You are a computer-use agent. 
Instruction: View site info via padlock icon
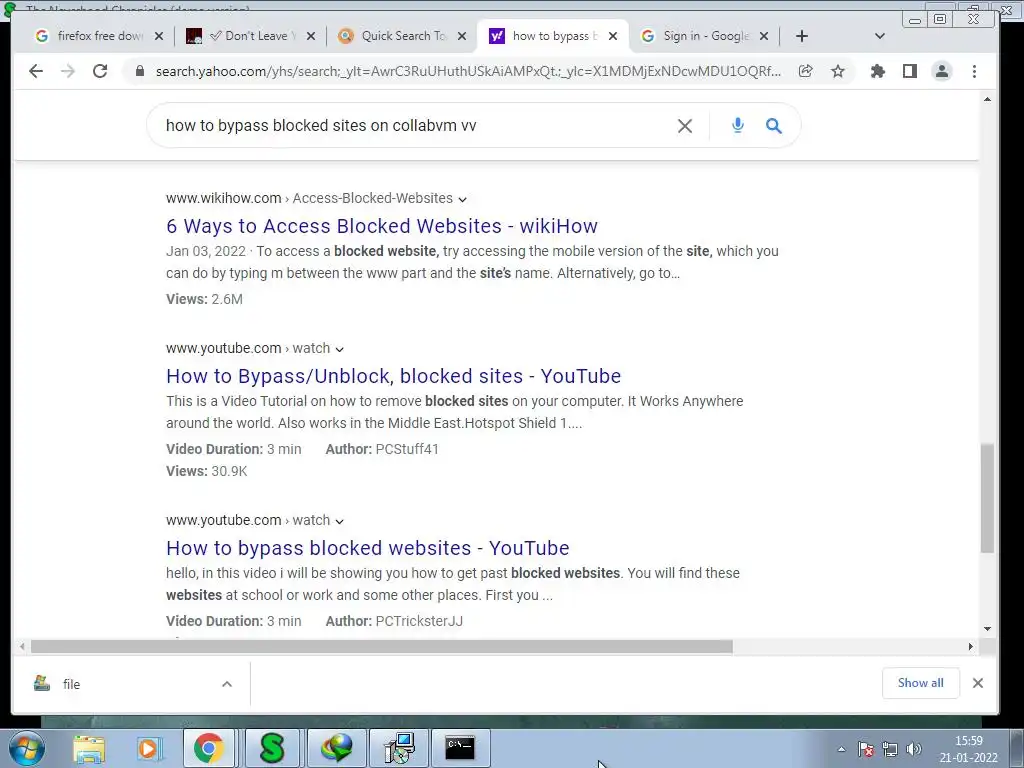click(139, 71)
